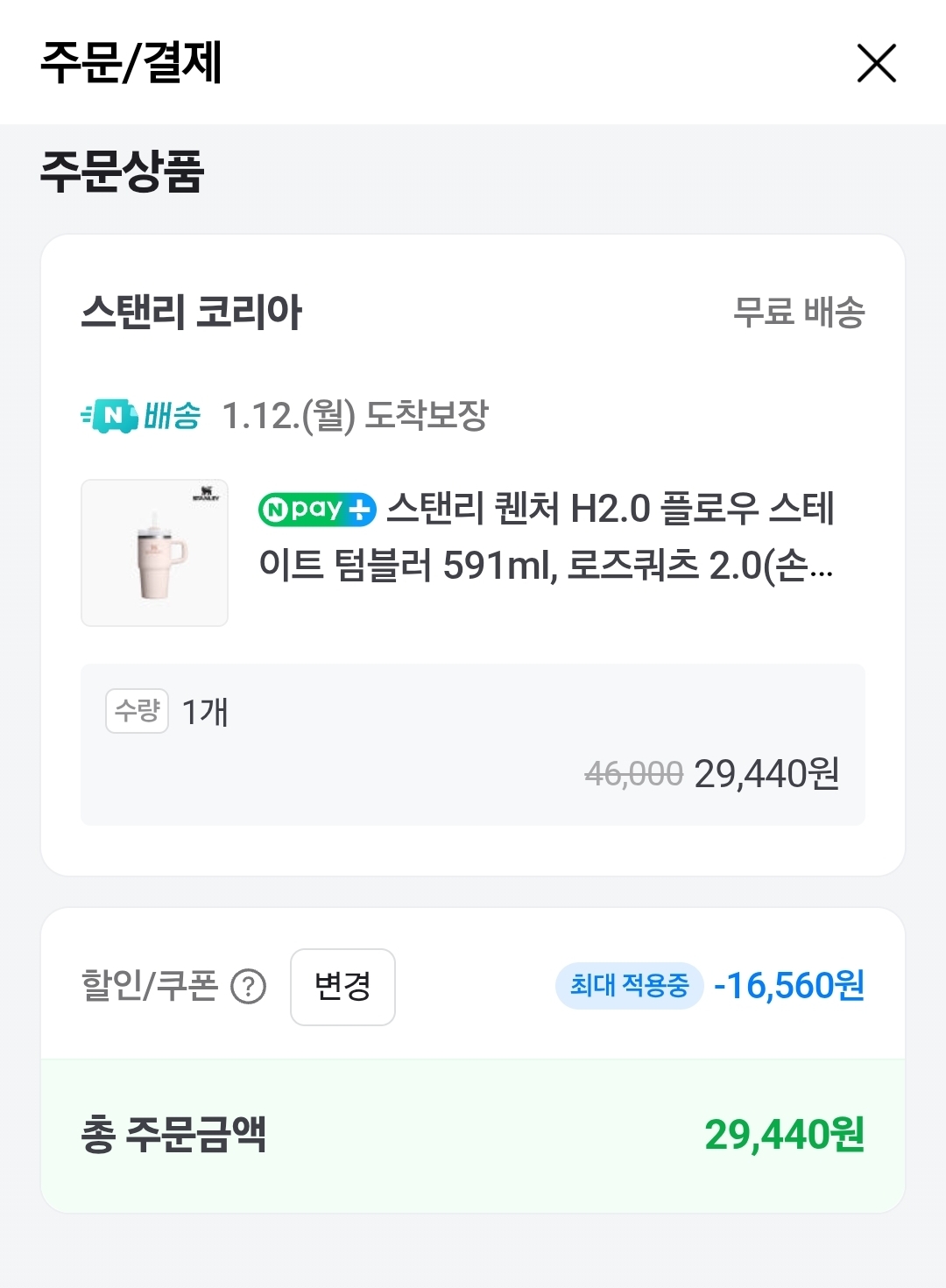The image size is (946, 1288).
Task: Tap the 1.12.(월) 도착보장 arrival guarantee text
Action: click(x=355, y=416)
